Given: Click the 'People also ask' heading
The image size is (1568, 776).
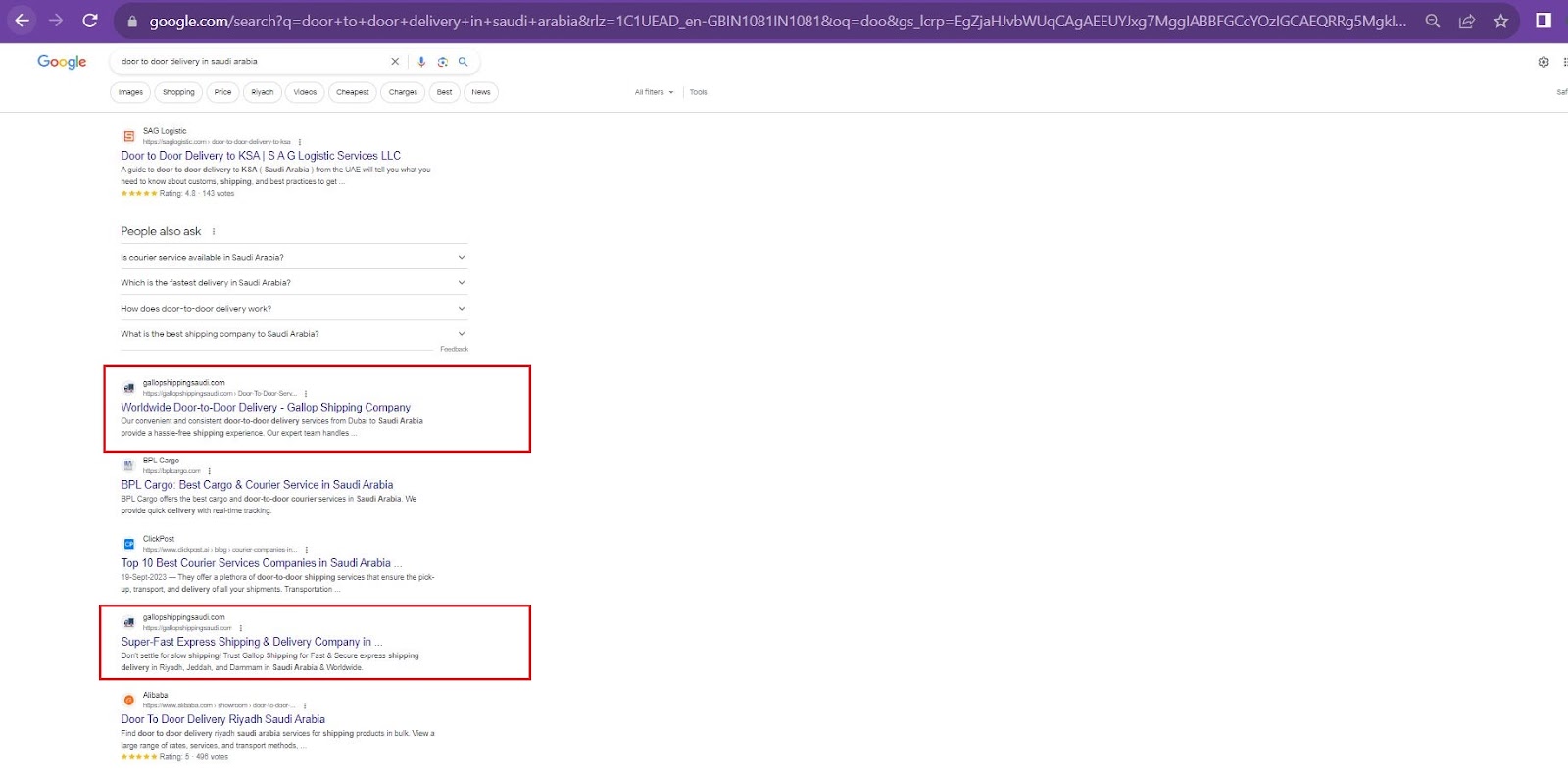Looking at the screenshot, I should pyautogui.click(x=161, y=232).
